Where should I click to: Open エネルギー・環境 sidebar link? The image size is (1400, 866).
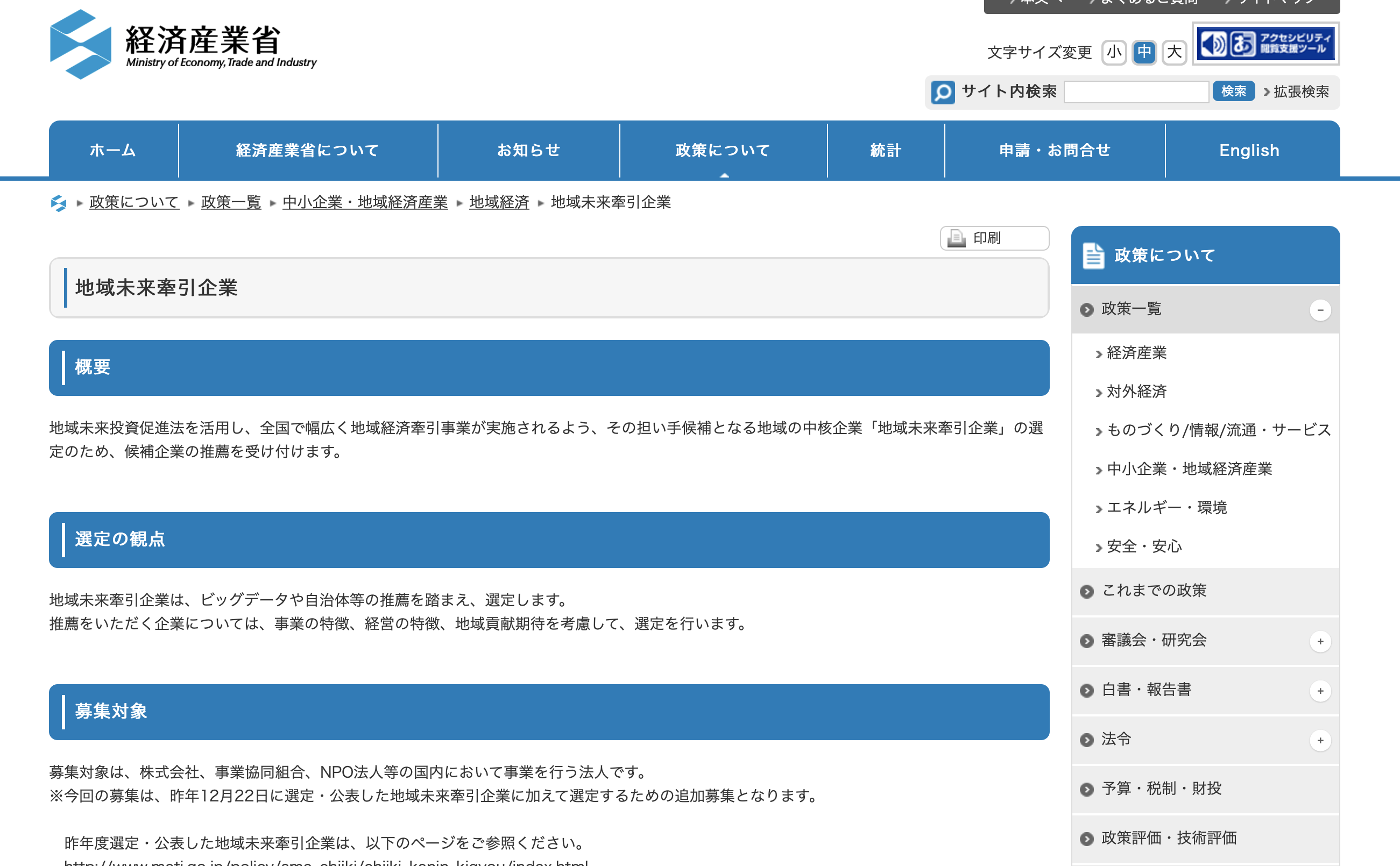click(1166, 508)
